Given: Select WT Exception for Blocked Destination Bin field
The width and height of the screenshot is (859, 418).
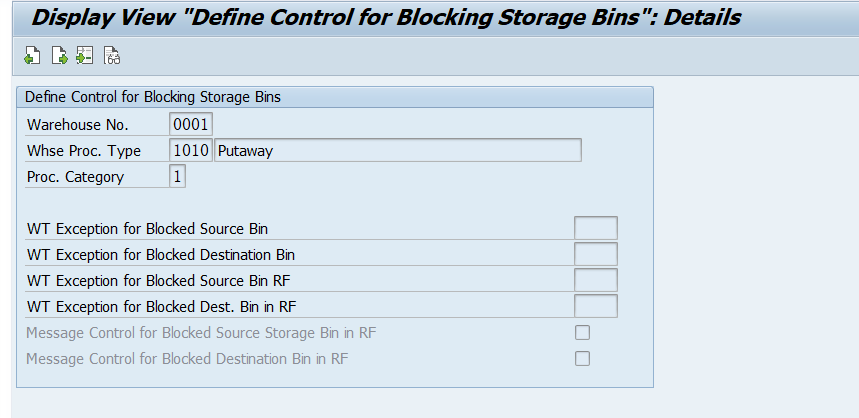Looking at the screenshot, I should pos(595,254).
